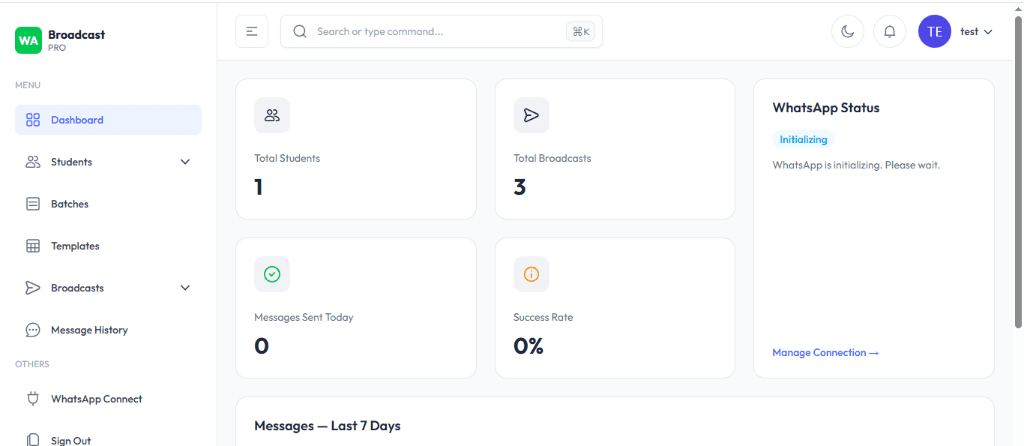Follow the Manage Connection link
Screen dimensions: 1024x446
click(x=825, y=353)
